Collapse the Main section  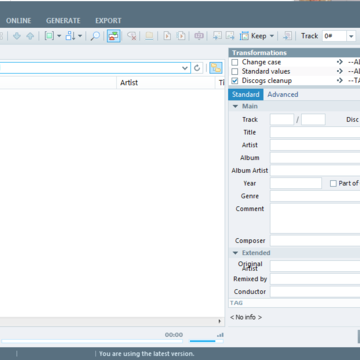click(x=235, y=106)
